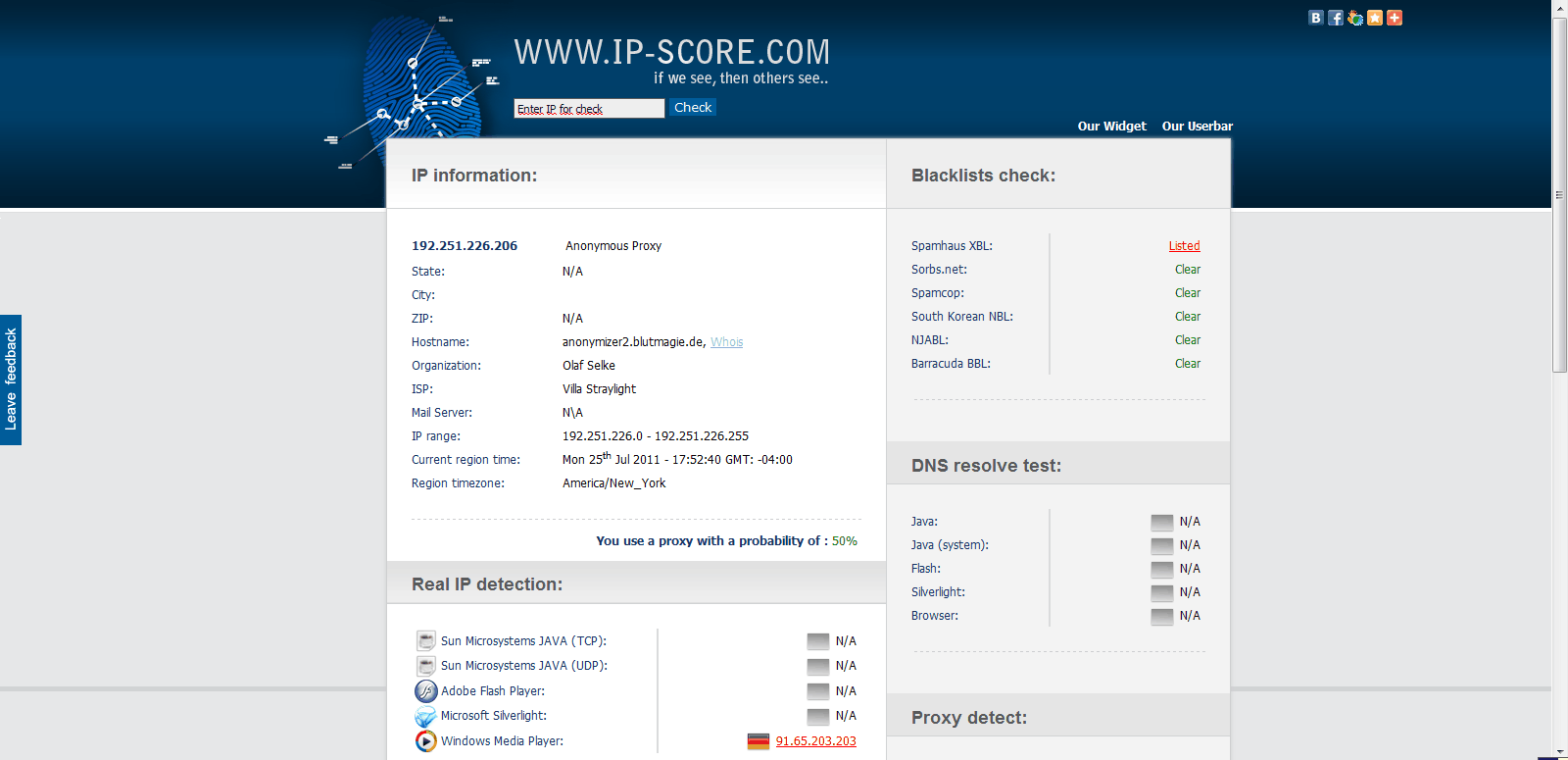Screen dimensions: 1568x760
Task: Click the Windows Media Player label
Action: pyautogui.click(x=502, y=741)
